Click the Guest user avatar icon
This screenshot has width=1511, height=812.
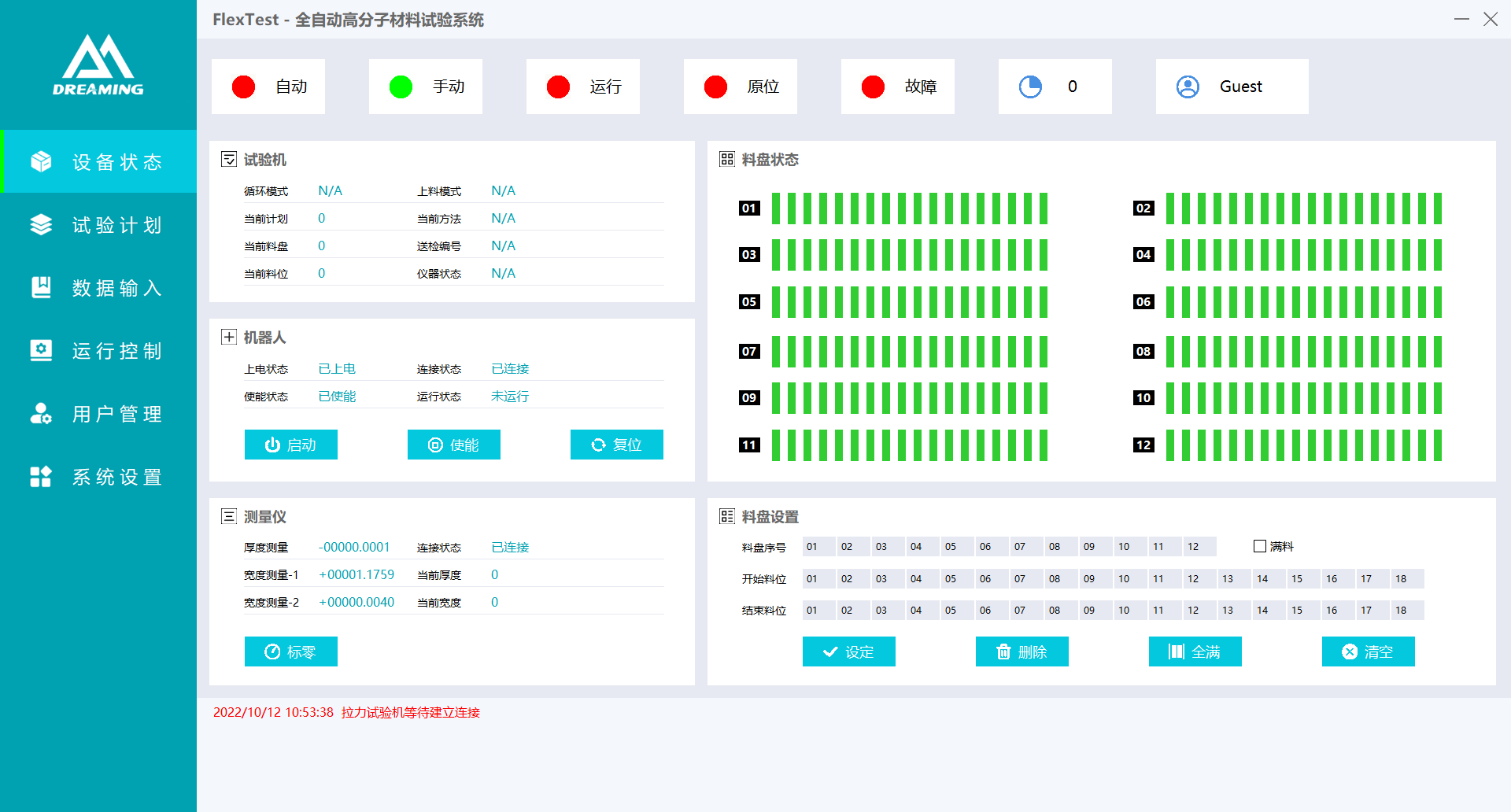(1188, 87)
